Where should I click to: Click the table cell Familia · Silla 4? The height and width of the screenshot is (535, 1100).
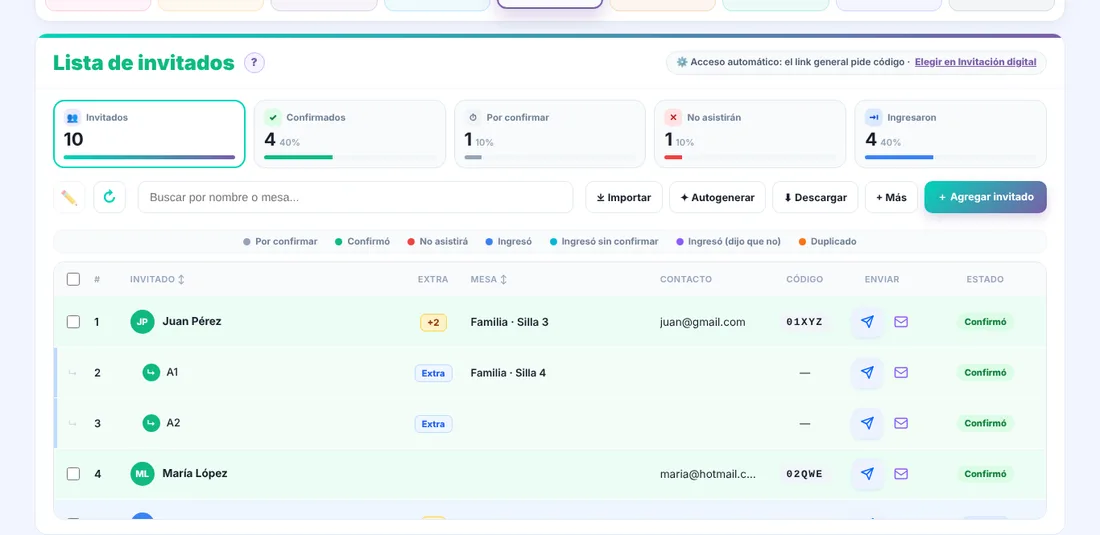508,372
